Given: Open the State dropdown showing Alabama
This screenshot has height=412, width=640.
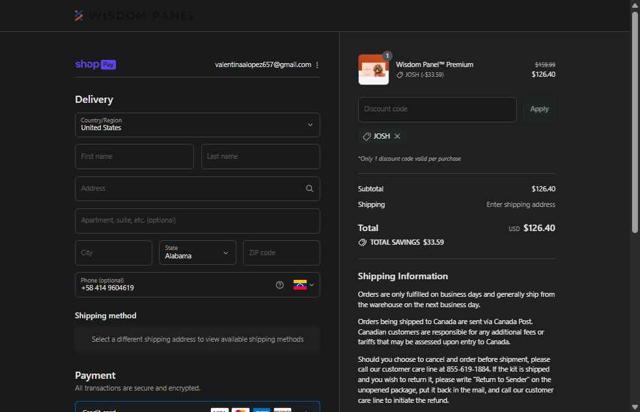Looking at the screenshot, I should coord(198,253).
